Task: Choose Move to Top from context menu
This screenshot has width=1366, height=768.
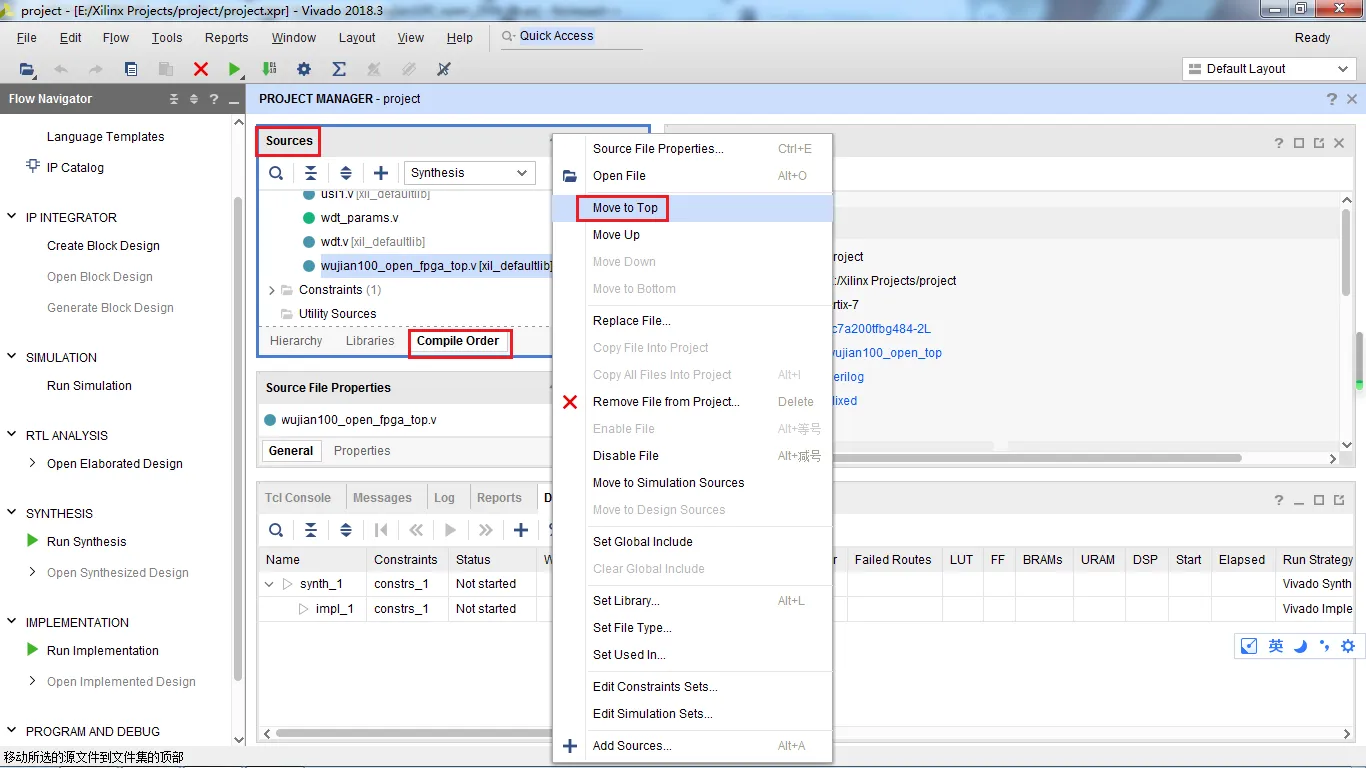Action: coord(693,208)
